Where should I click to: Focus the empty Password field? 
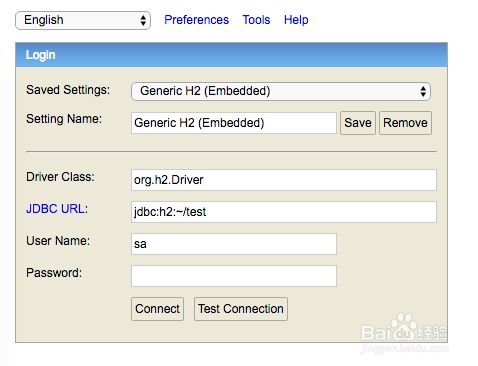[234, 276]
